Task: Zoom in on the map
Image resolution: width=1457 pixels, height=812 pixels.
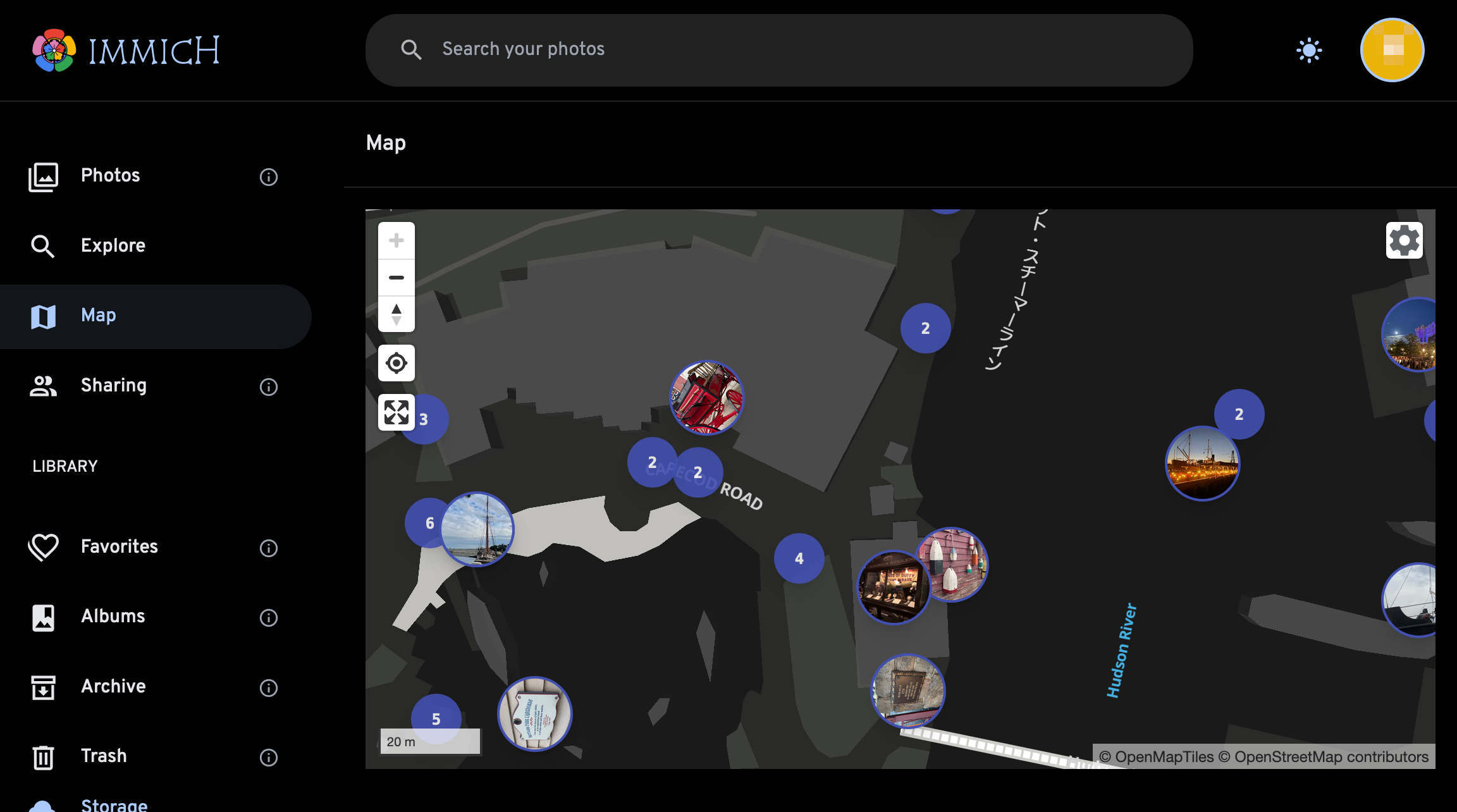Action: point(397,241)
